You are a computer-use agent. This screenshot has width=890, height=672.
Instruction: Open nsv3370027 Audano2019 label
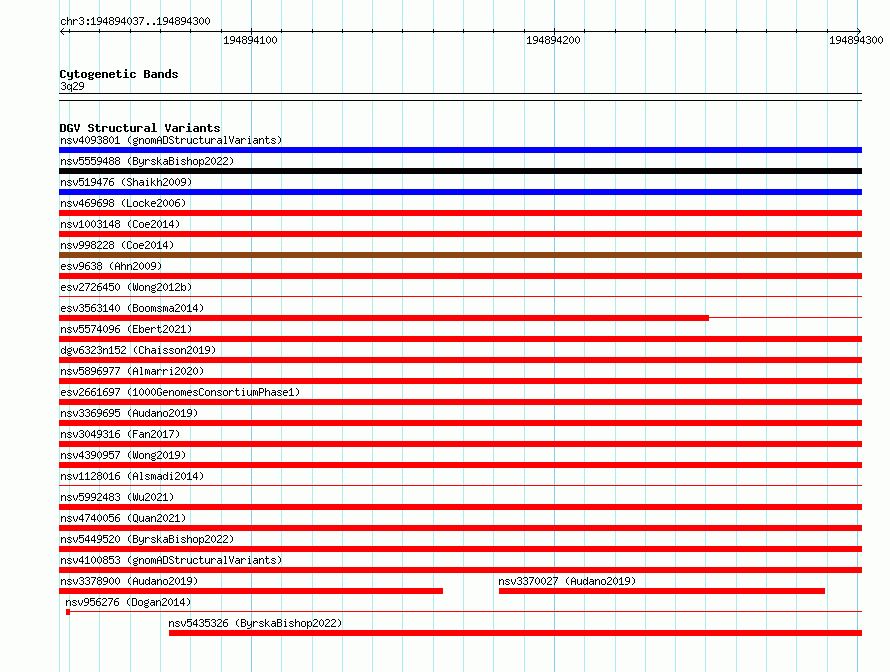coord(567,581)
